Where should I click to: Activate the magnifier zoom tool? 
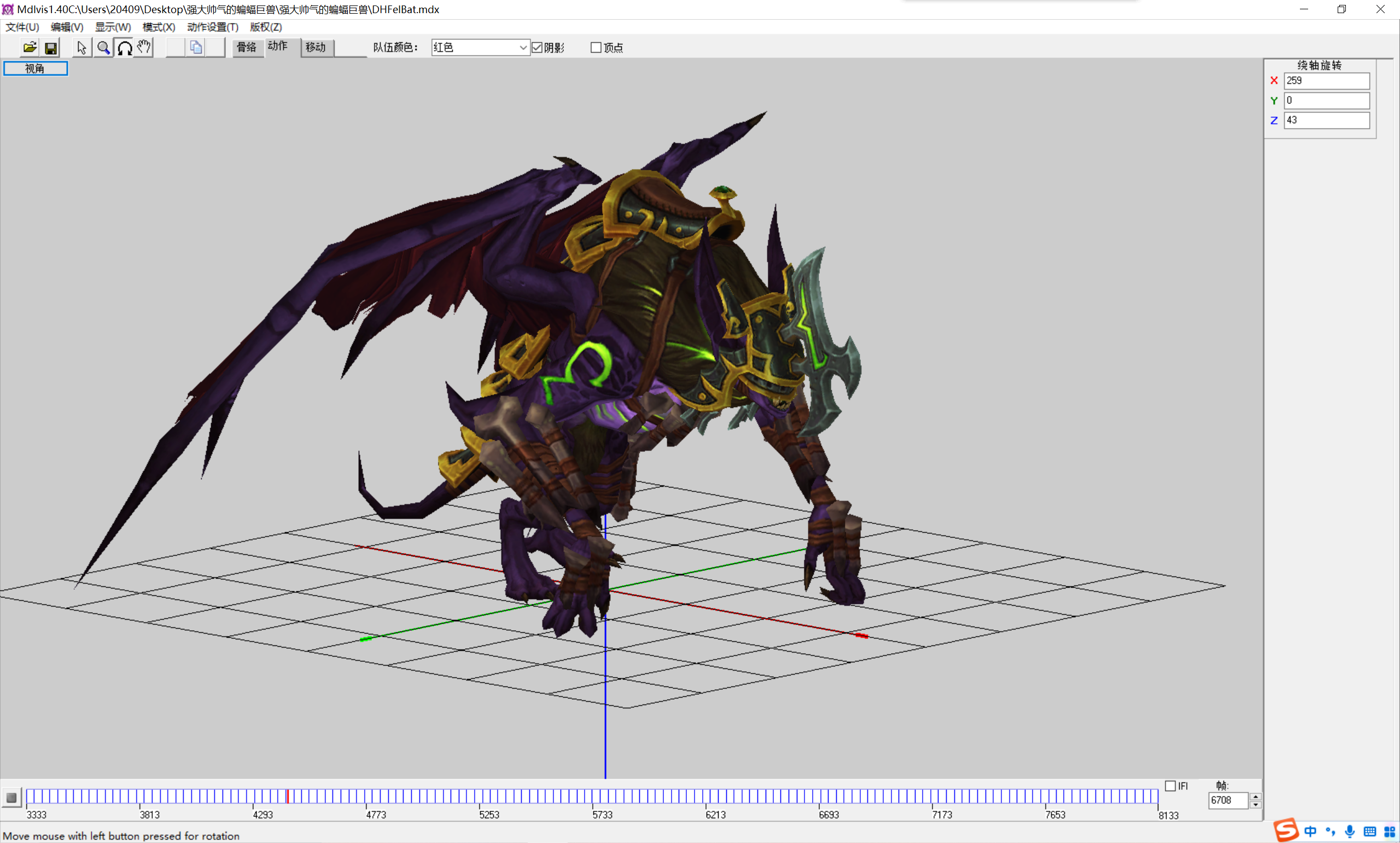click(103, 48)
